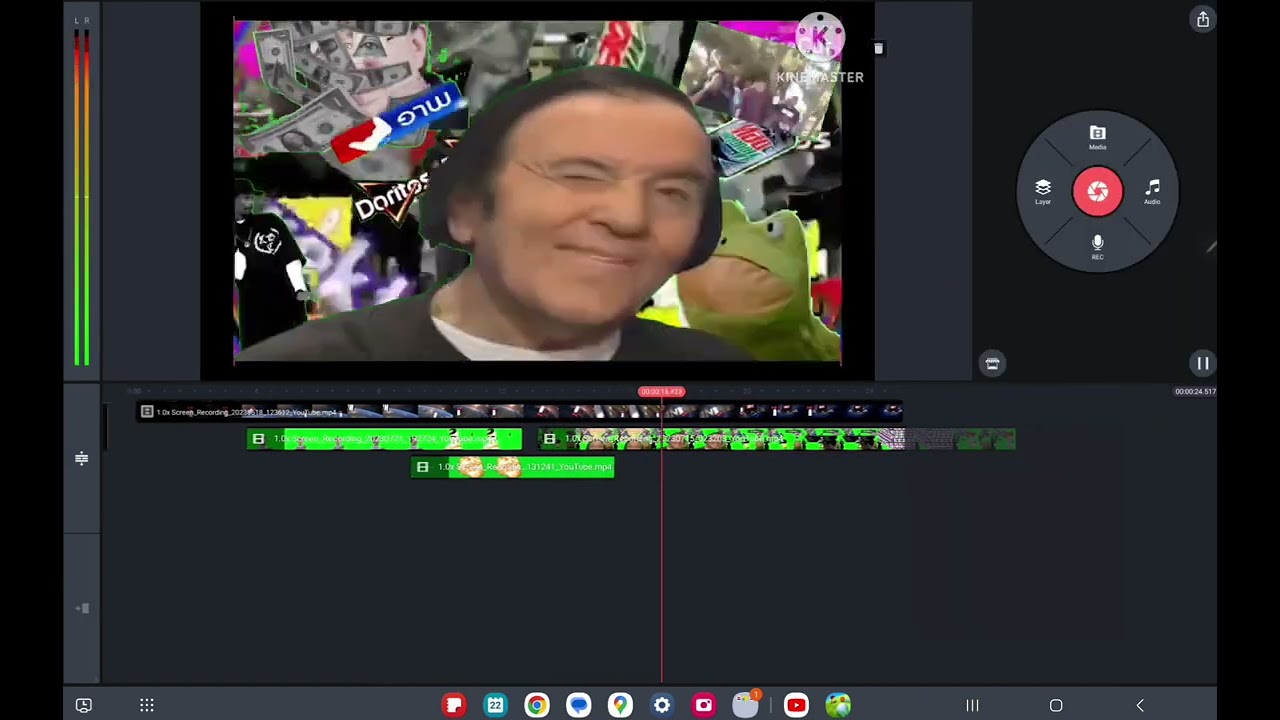Open the Calendar app showing 22

pos(495,706)
